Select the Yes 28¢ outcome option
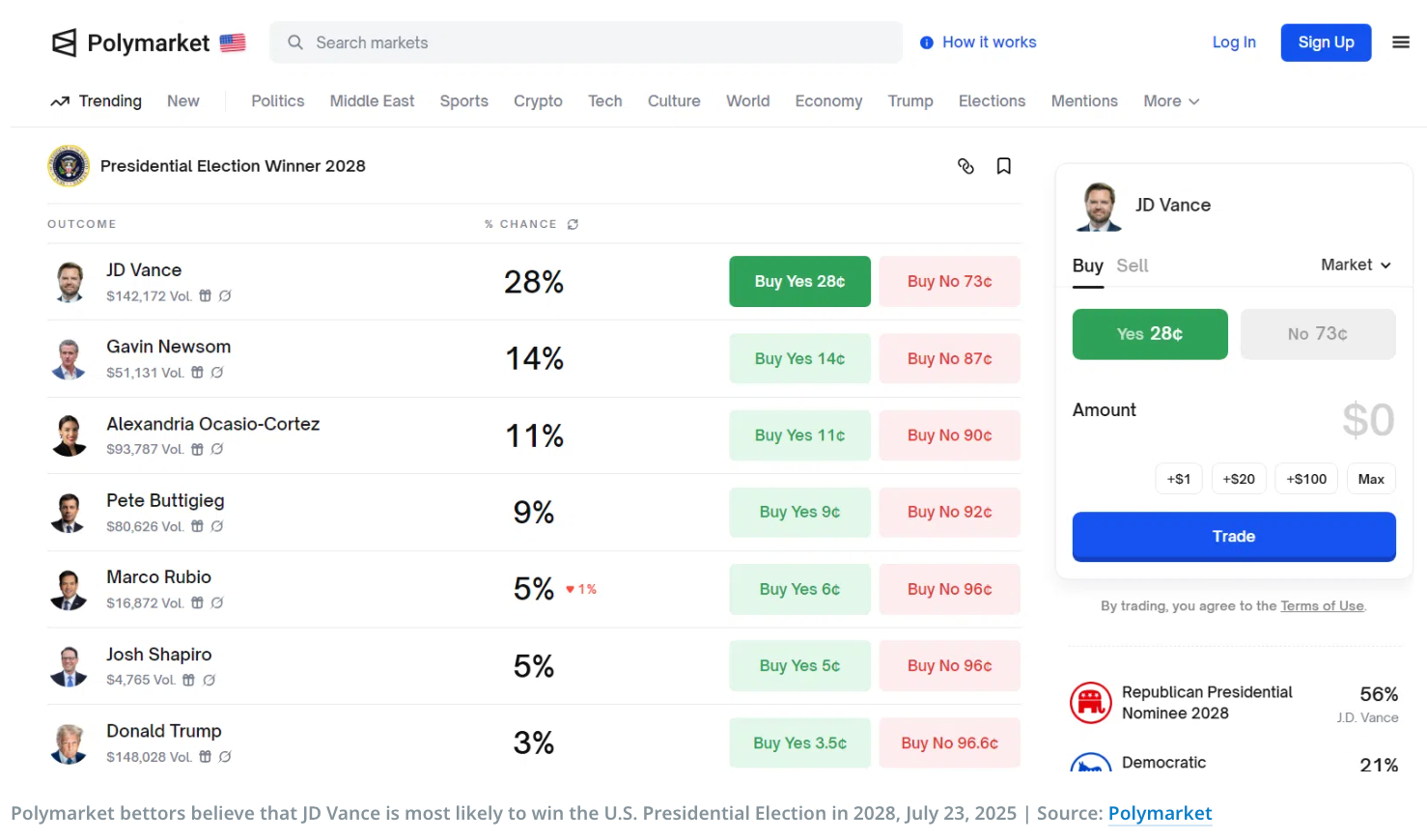This screenshot has width=1427, height=840. click(x=1149, y=334)
